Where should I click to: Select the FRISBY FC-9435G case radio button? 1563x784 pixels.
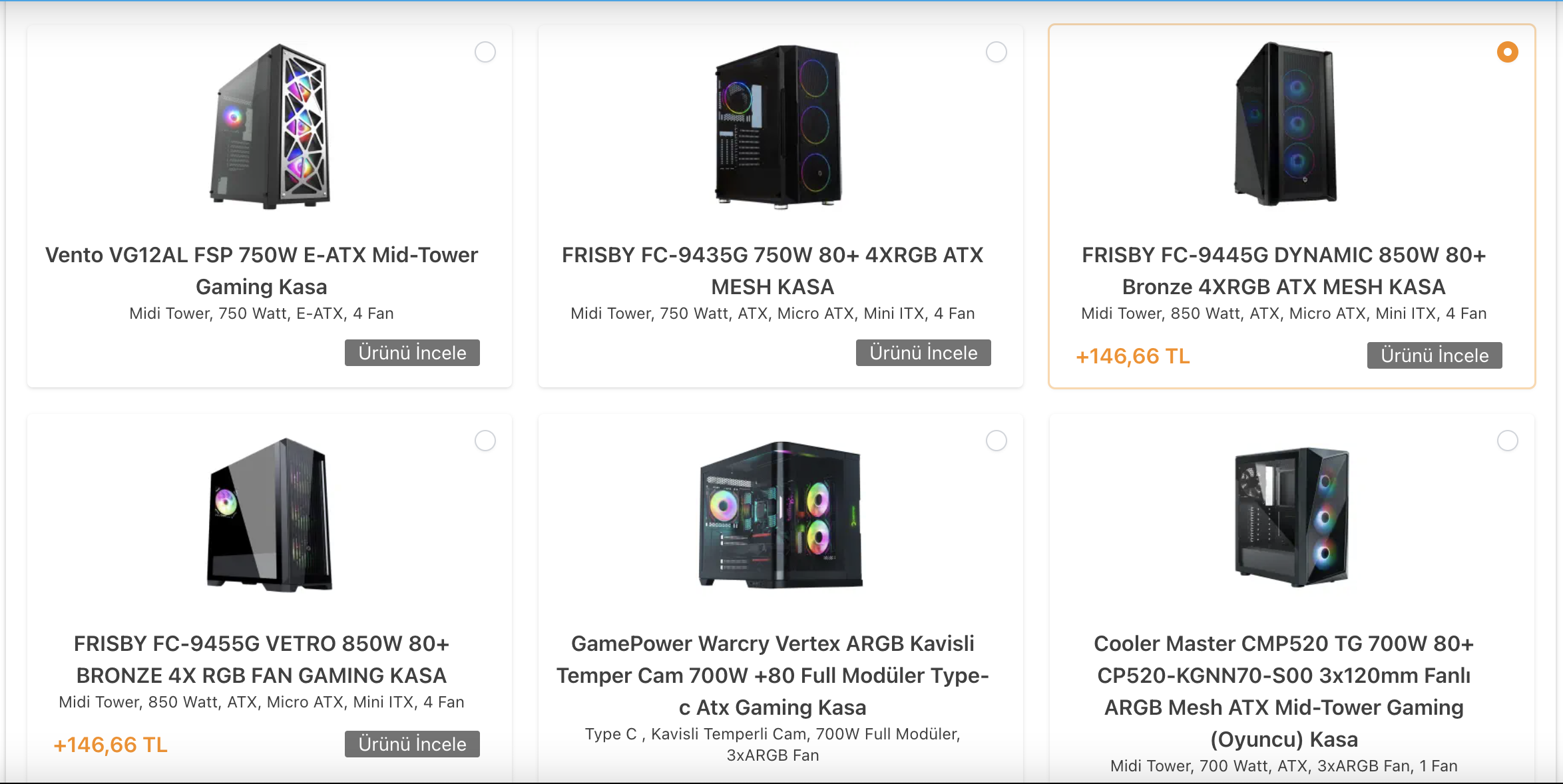(x=997, y=52)
